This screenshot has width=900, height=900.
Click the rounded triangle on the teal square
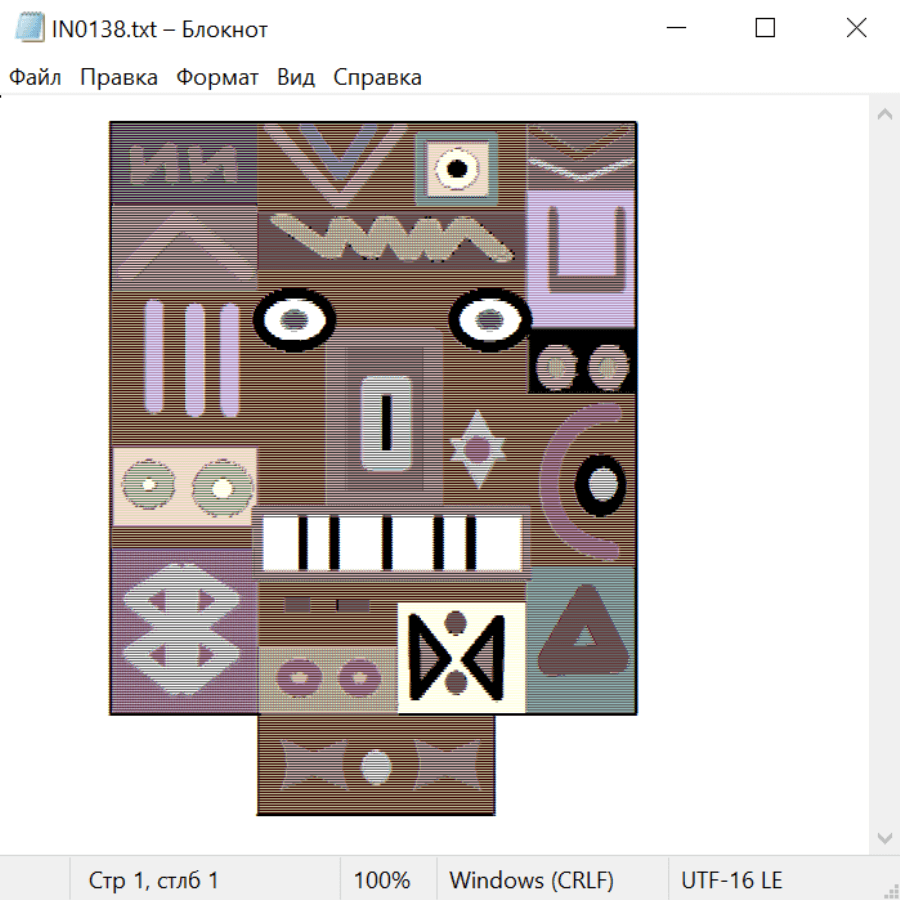click(x=583, y=634)
